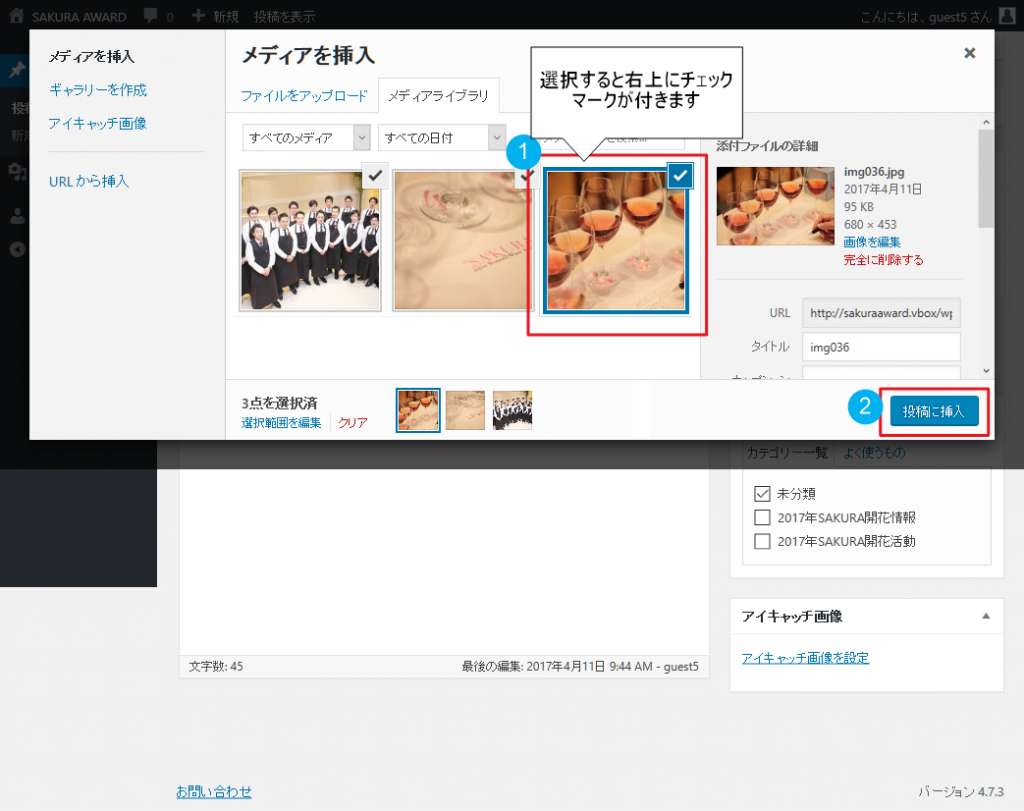Click the pushpin posts icon in the admin menu
This screenshot has width=1024, height=811.
[17, 69]
